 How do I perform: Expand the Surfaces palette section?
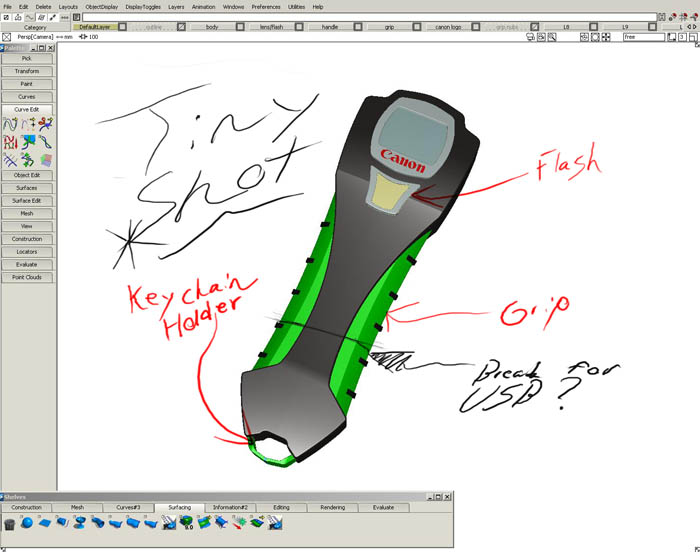(x=27, y=188)
